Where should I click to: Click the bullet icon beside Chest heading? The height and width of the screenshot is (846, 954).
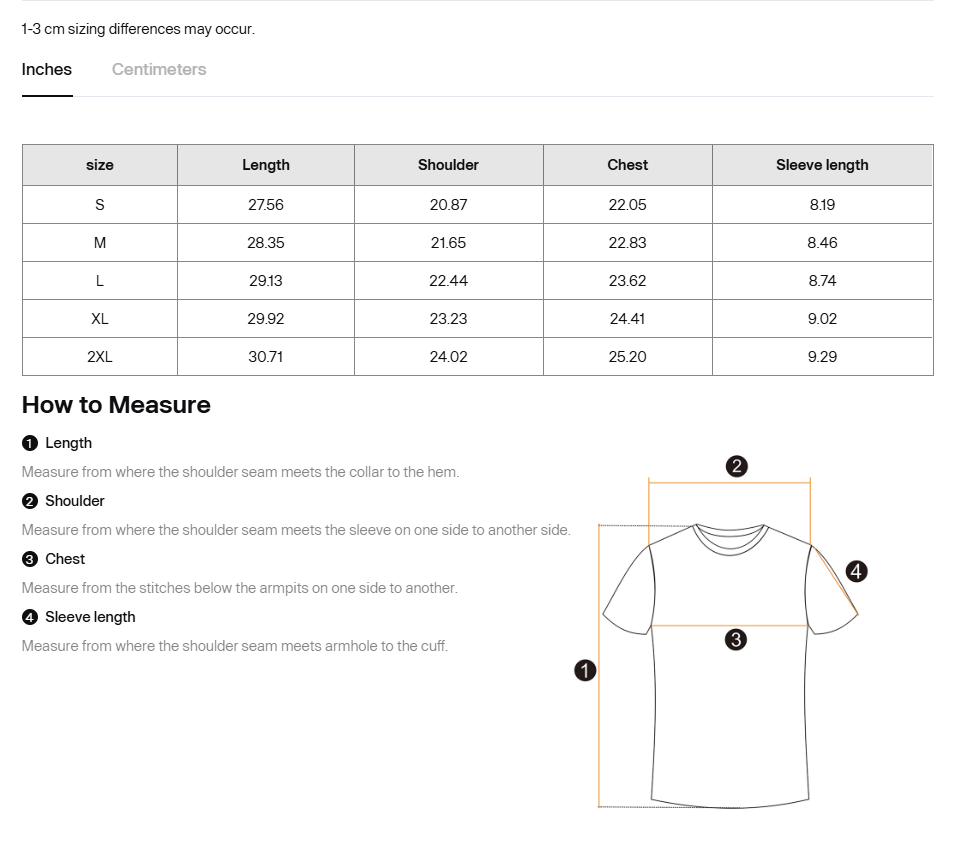(30, 559)
